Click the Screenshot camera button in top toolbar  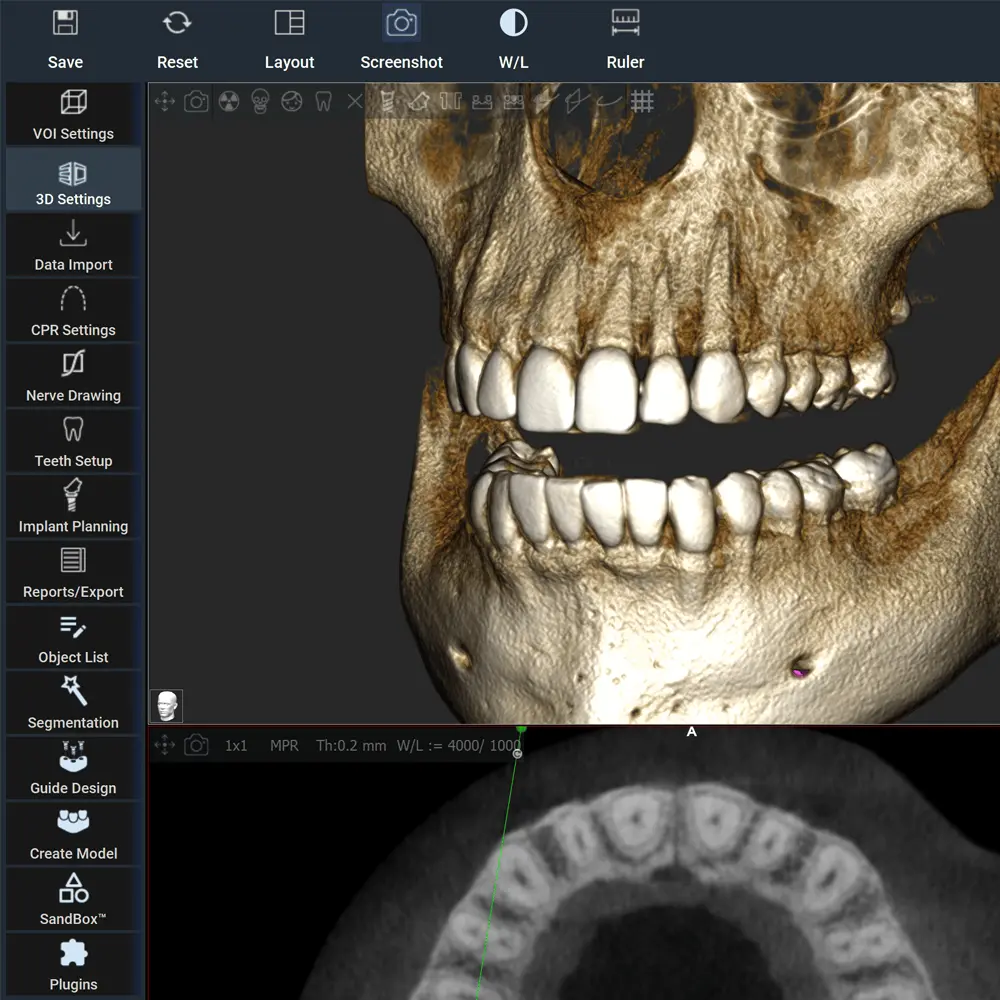coord(401,38)
